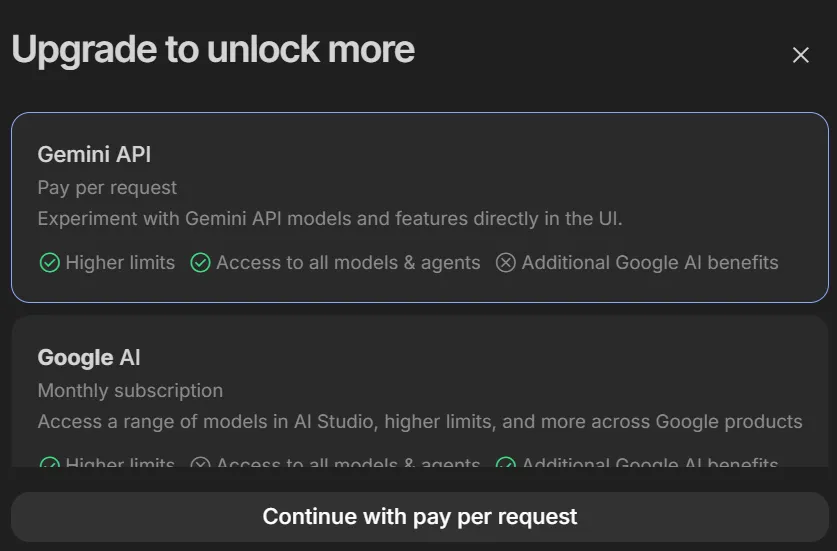Click the 'Pay per request' subtitle text
This screenshot has width=837, height=551.
click(107, 188)
